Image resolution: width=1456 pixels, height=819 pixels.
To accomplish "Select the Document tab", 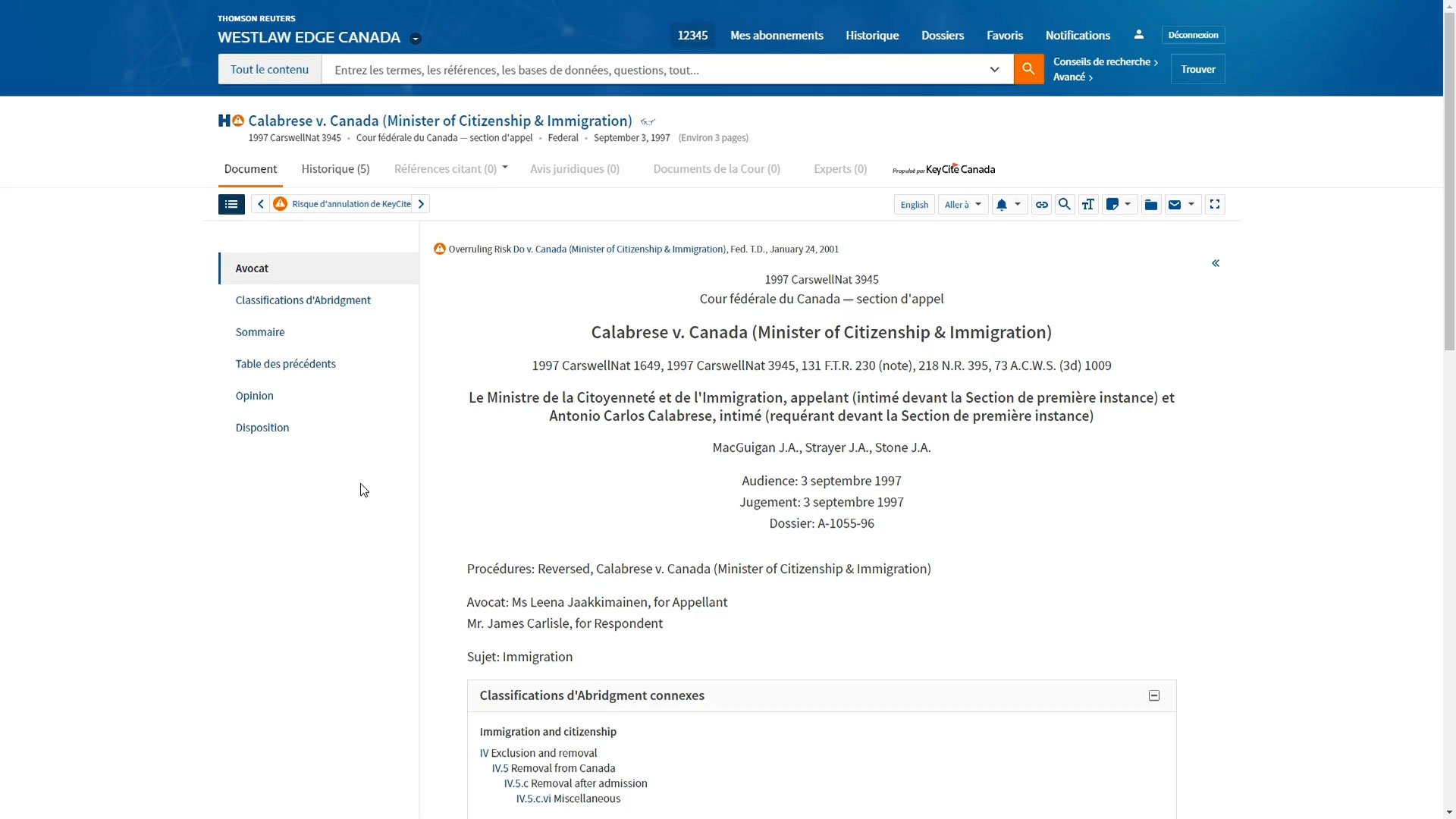I will pyautogui.click(x=250, y=168).
